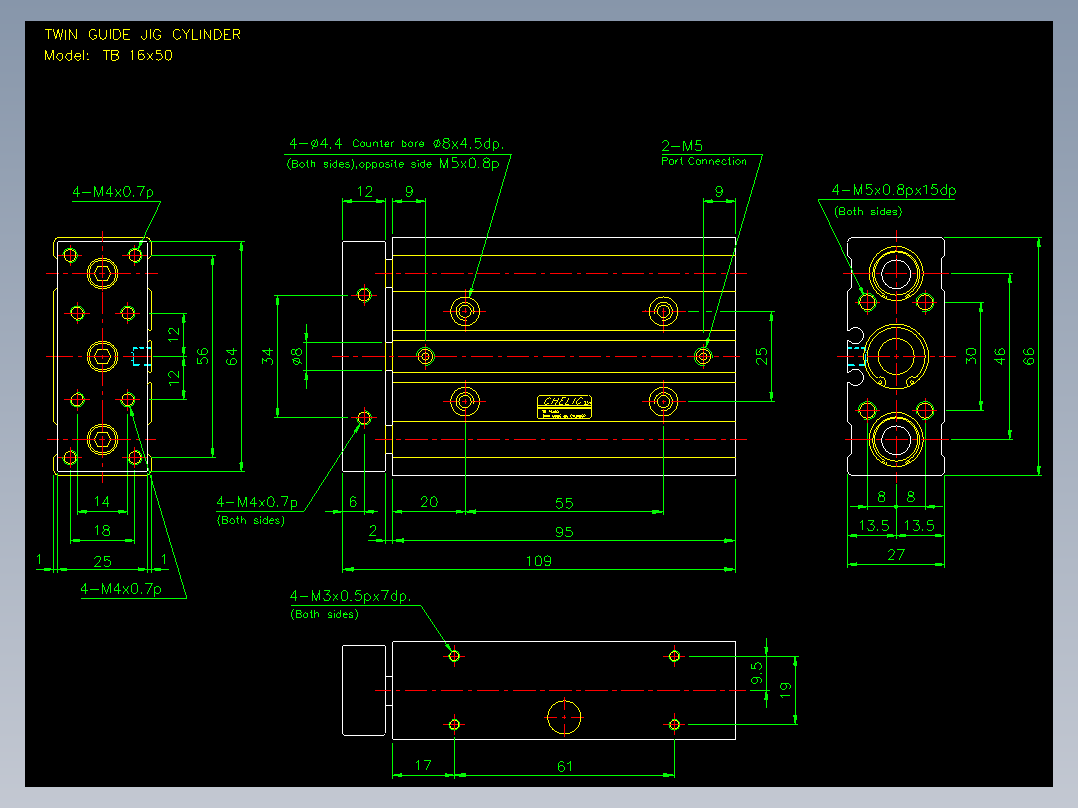Viewport: 1078px width, 808px height.
Task: Click the '4-M5x0.8px15dp' thread callout
Action: click(894, 190)
